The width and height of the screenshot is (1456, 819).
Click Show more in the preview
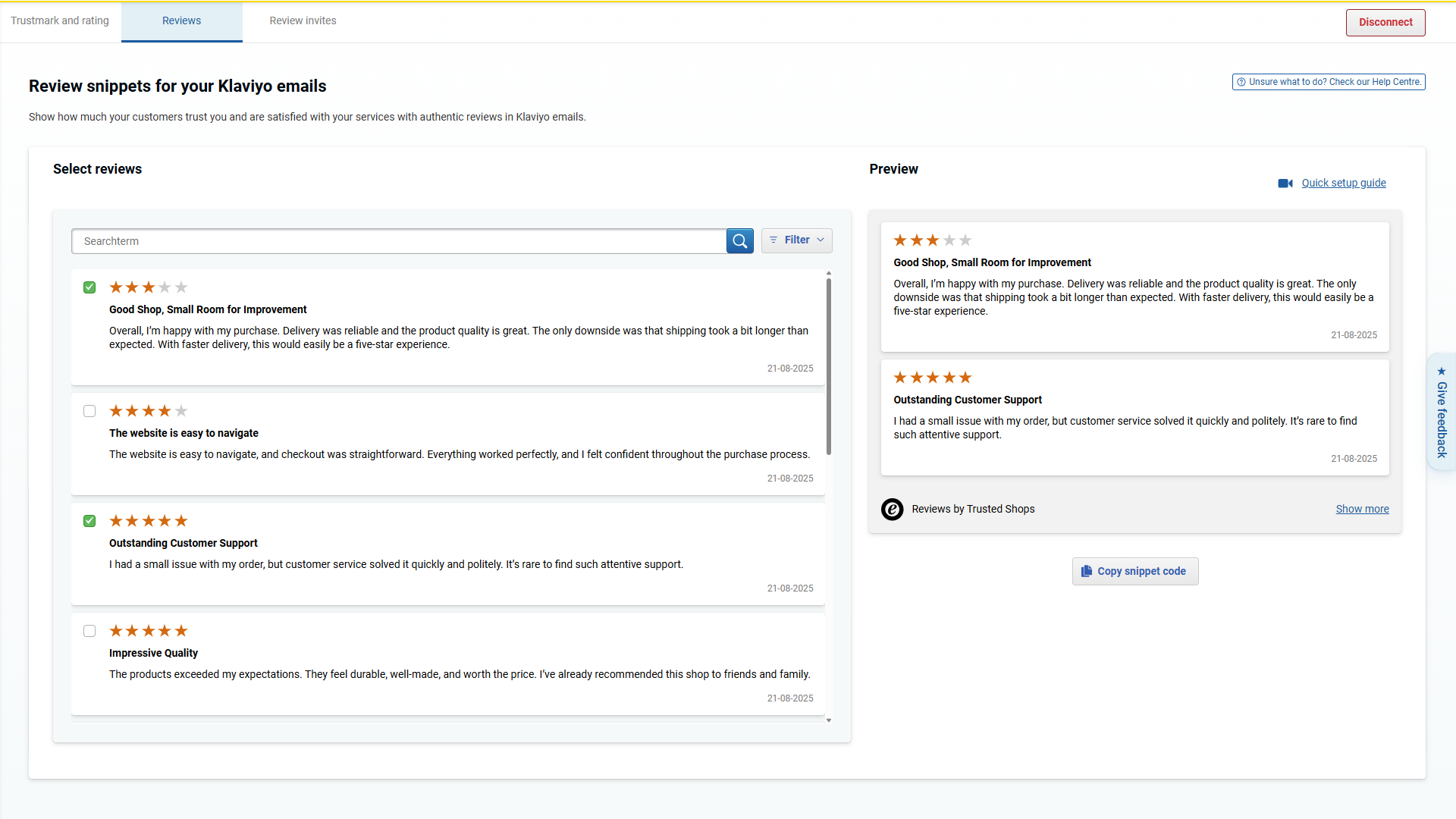(1362, 509)
